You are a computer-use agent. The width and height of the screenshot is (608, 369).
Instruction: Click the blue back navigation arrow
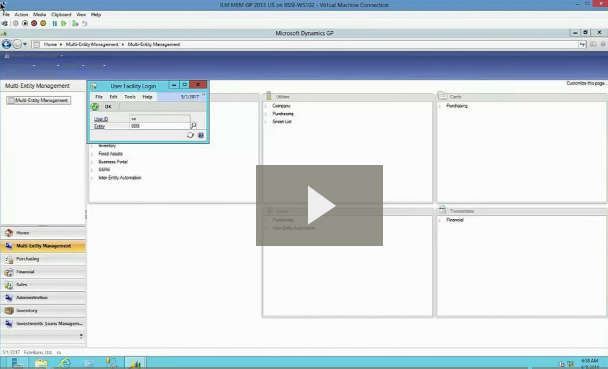[x=6, y=44]
